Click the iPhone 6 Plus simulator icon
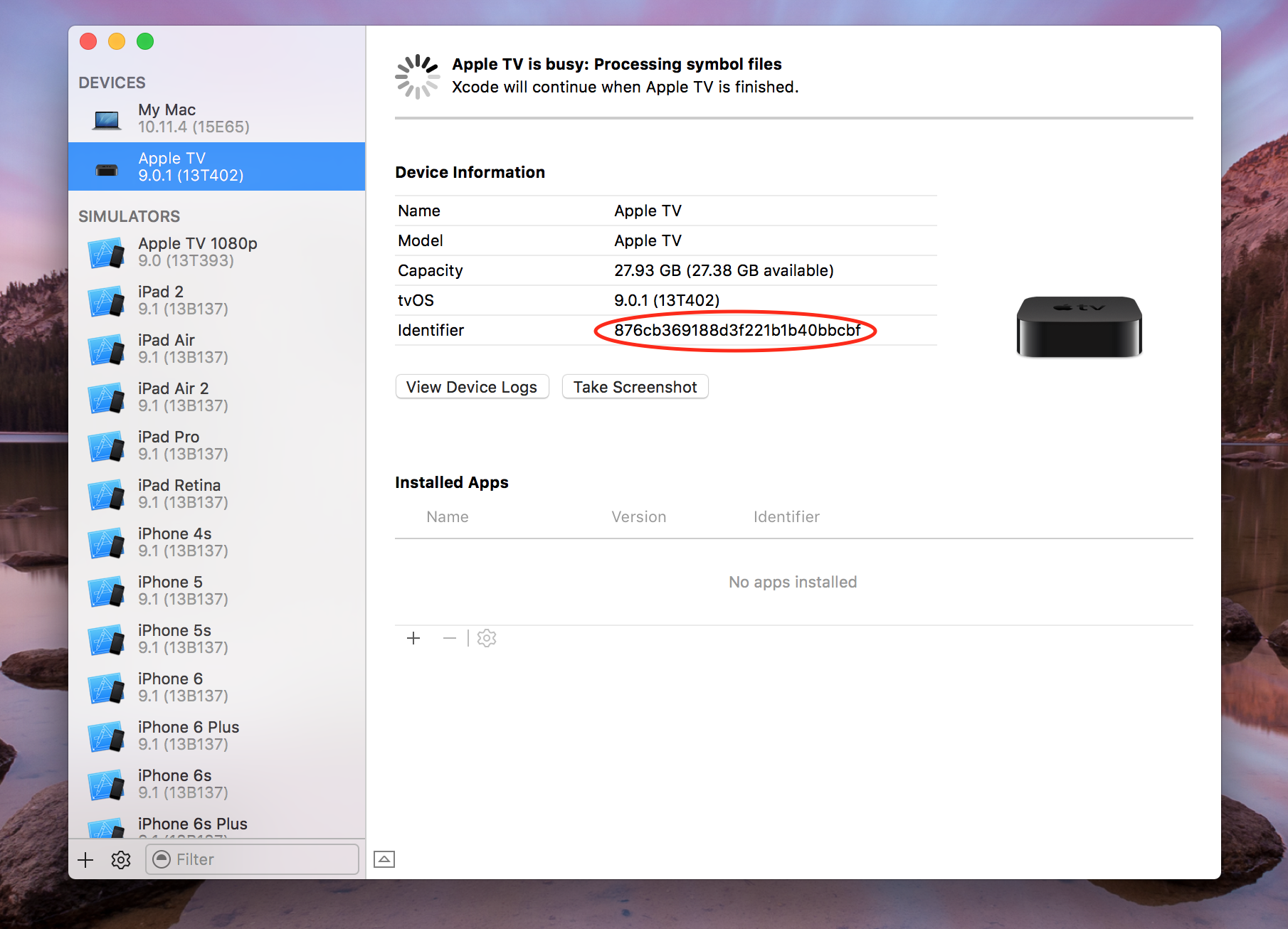 tap(107, 736)
